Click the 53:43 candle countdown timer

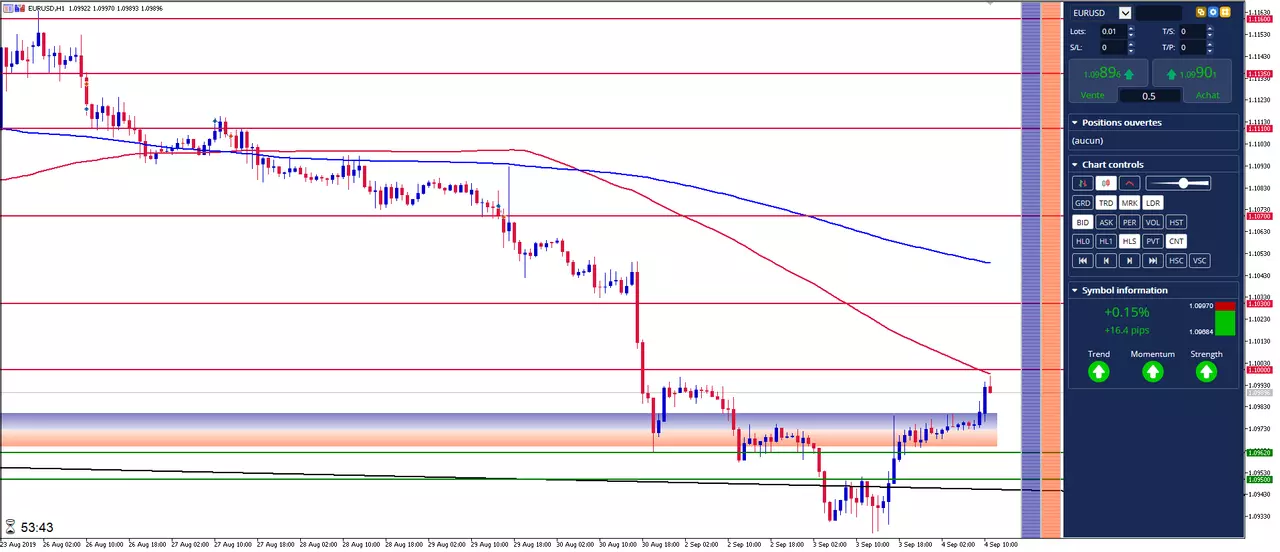click(37, 527)
